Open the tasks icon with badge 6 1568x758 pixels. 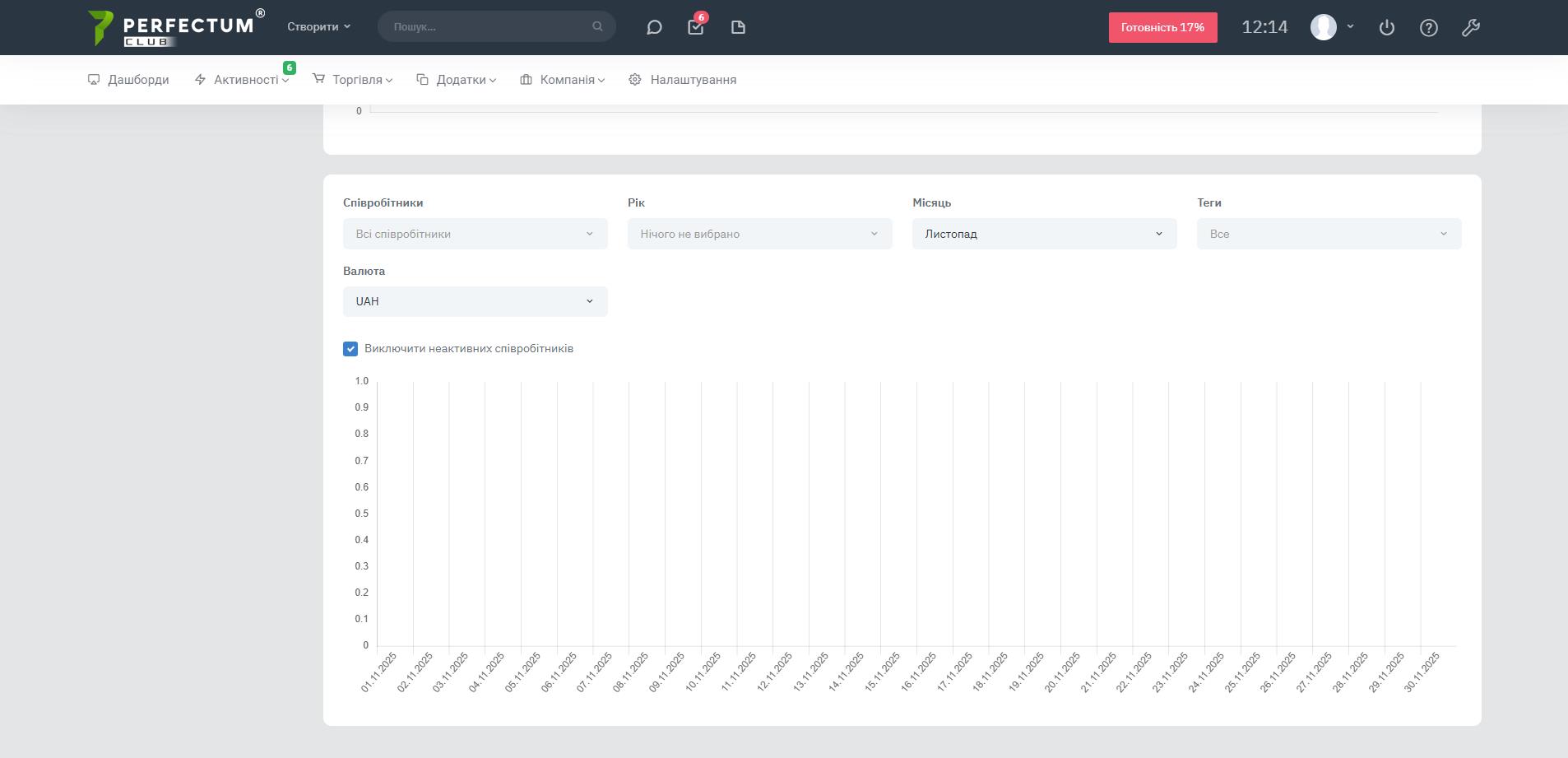695,27
